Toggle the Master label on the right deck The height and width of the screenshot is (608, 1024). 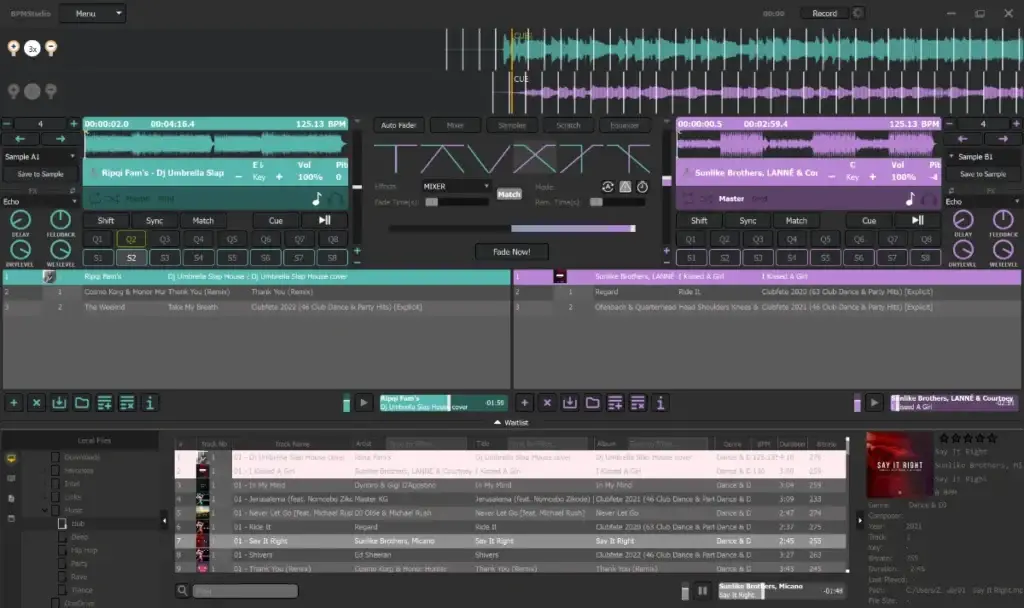pyautogui.click(x=731, y=199)
